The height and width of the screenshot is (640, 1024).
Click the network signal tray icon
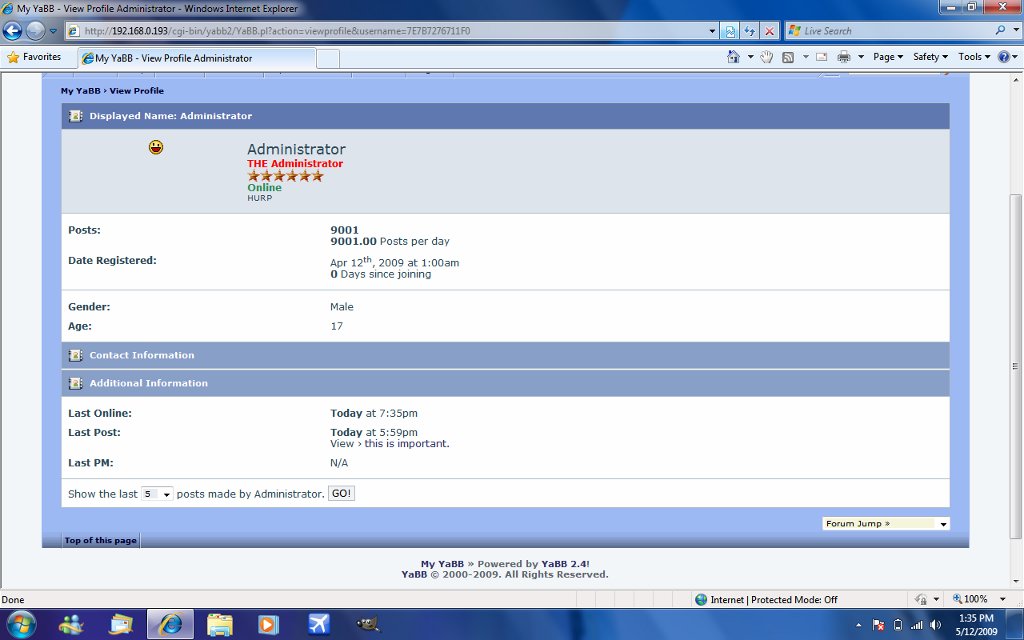[x=916, y=625]
